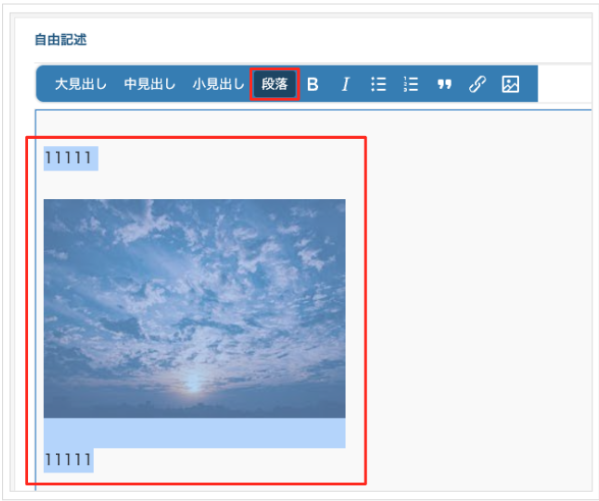Image resolution: width=599 pixels, height=501 pixels.
Task: Insert a numbered list
Action: (411, 84)
